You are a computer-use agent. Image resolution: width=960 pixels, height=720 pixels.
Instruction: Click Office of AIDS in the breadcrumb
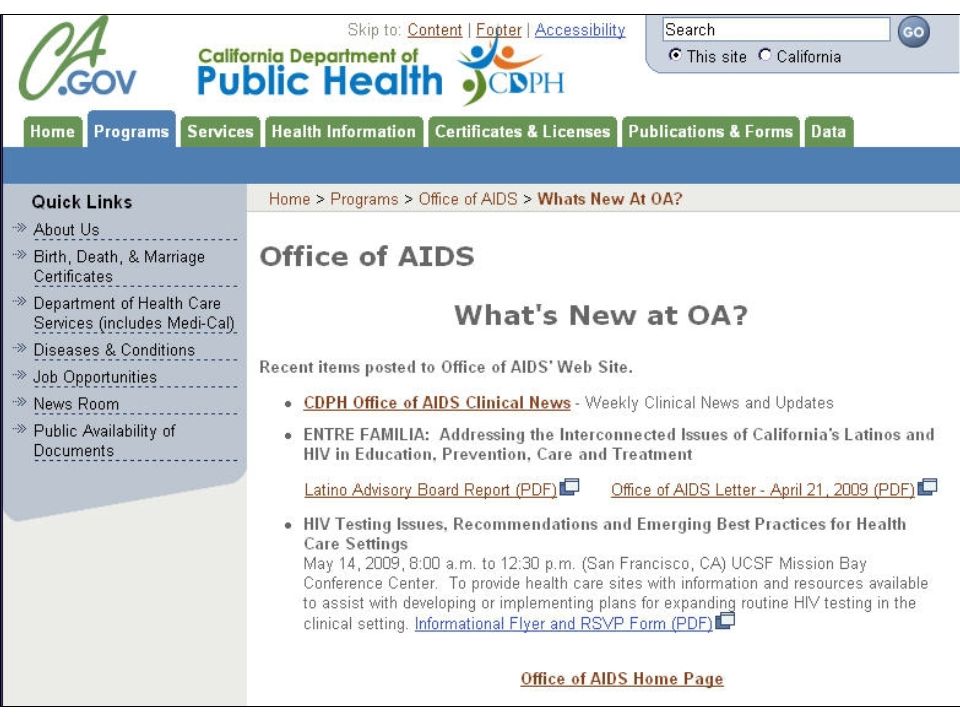[468, 199]
